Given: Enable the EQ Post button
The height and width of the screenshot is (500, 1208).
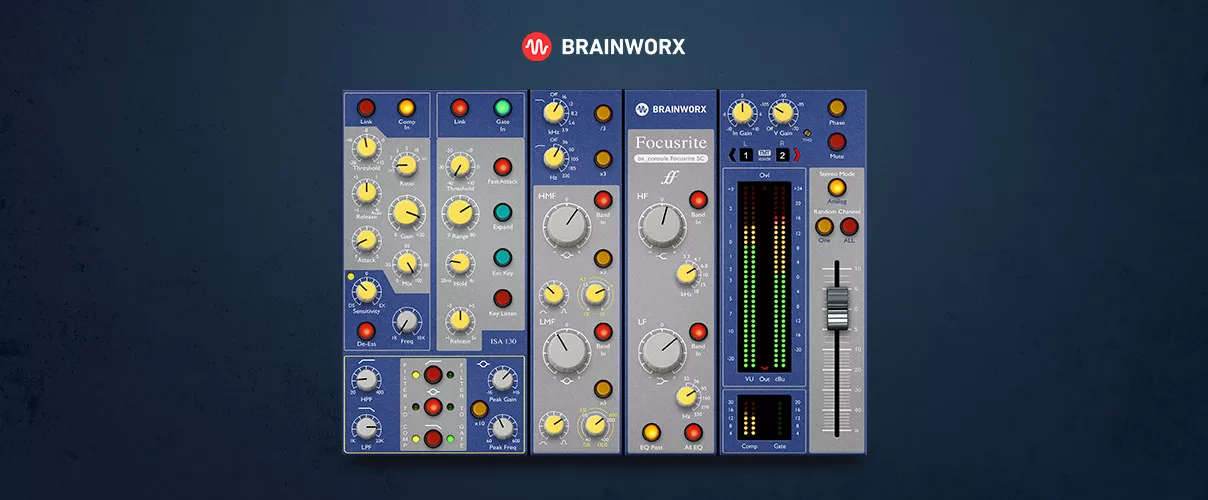Looking at the screenshot, I should [x=651, y=432].
